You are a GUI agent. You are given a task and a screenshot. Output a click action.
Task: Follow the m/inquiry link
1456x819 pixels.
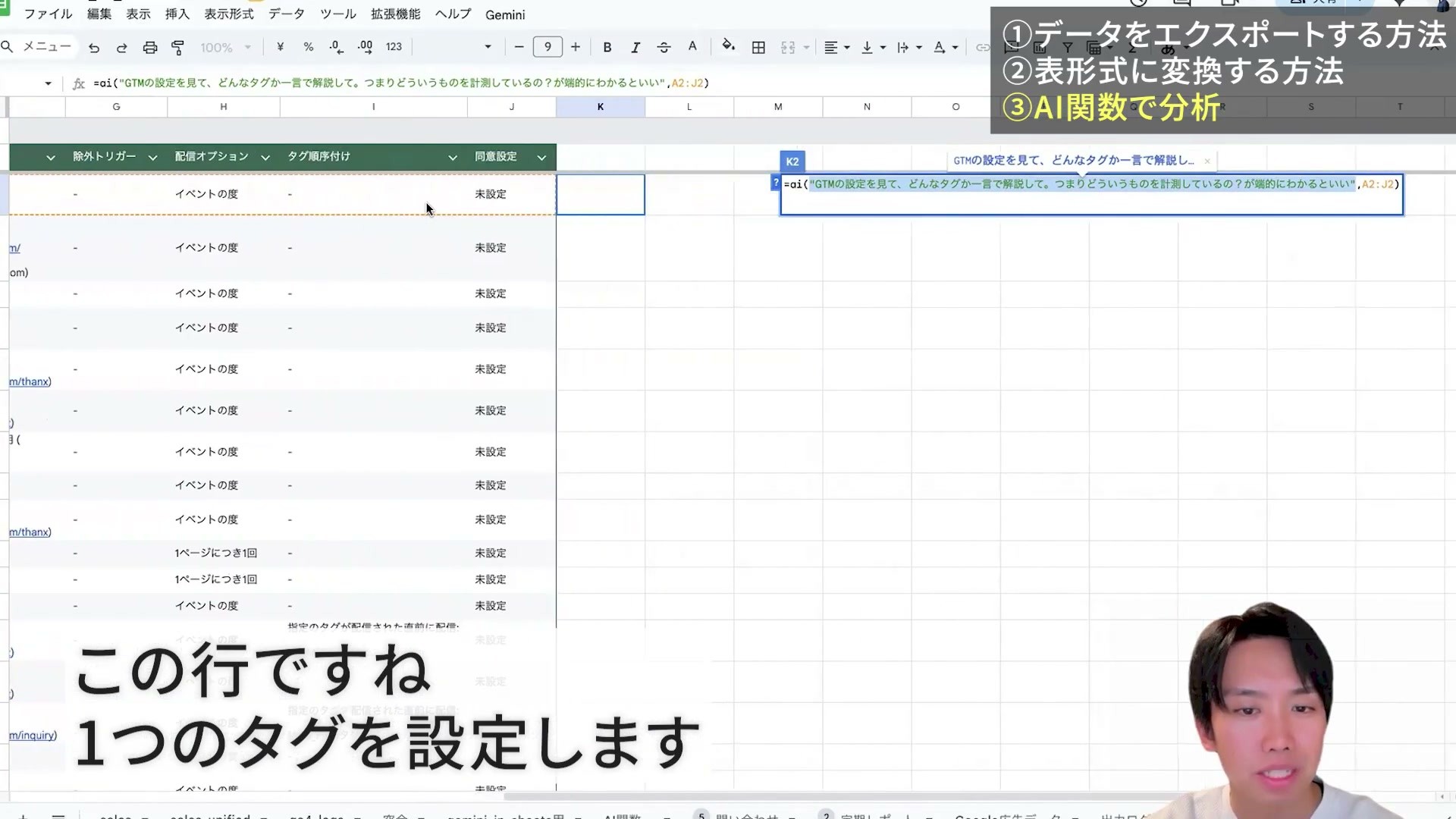click(x=32, y=735)
